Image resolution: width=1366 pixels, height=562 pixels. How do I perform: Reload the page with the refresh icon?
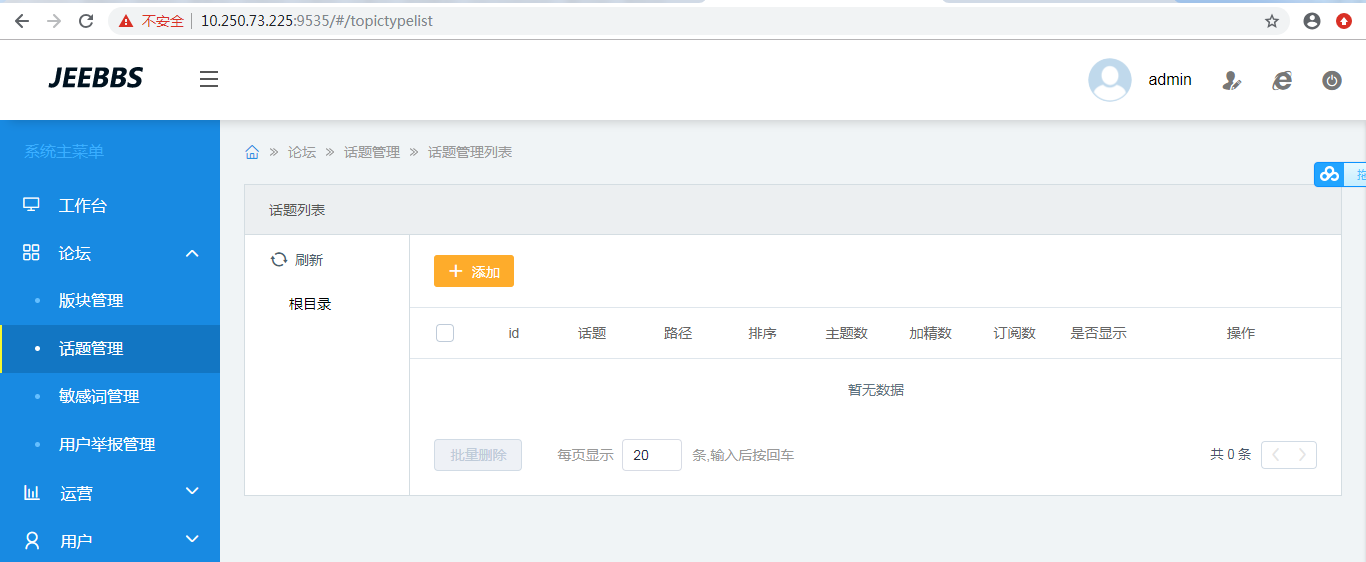point(86,21)
